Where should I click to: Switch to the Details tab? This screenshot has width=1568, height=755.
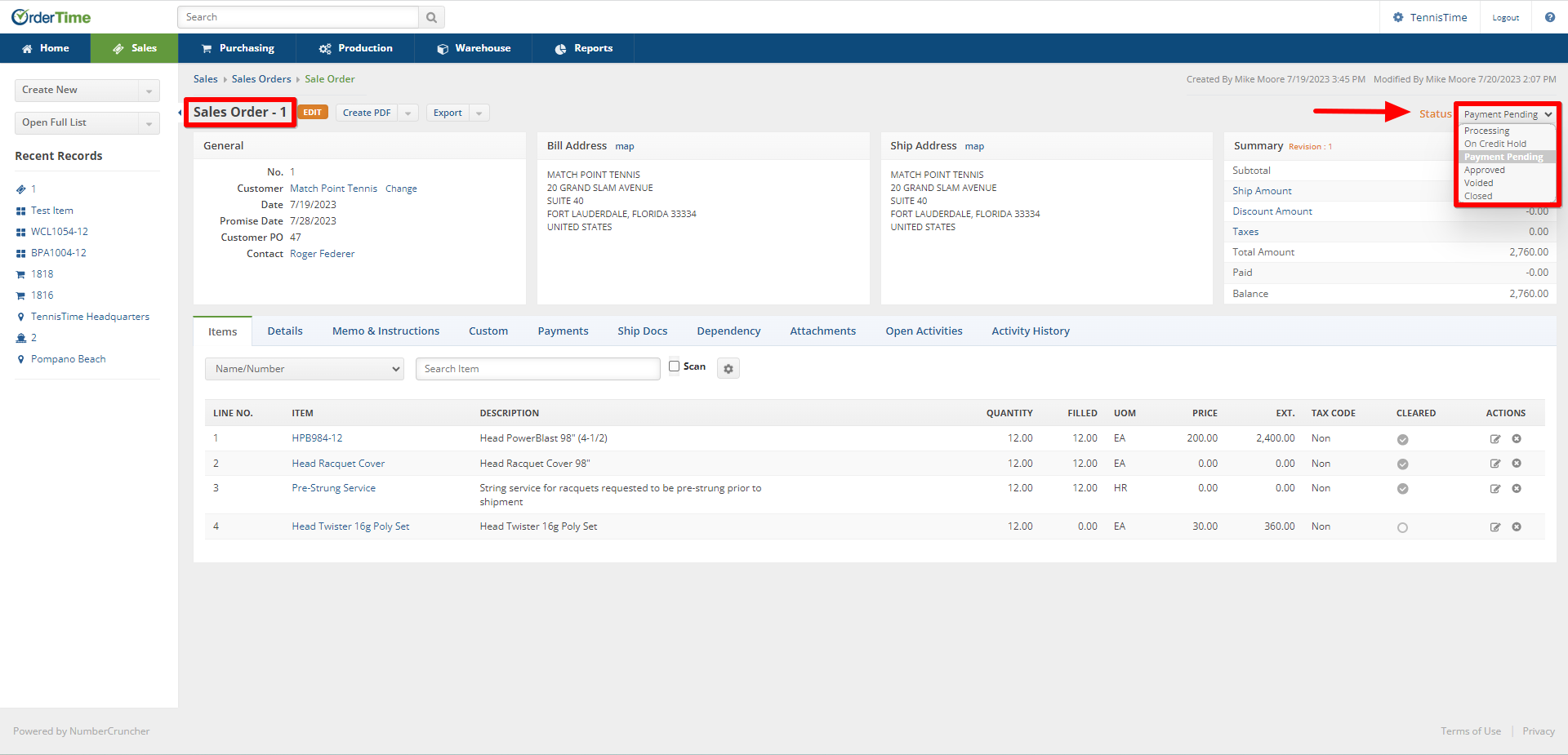(x=285, y=331)
